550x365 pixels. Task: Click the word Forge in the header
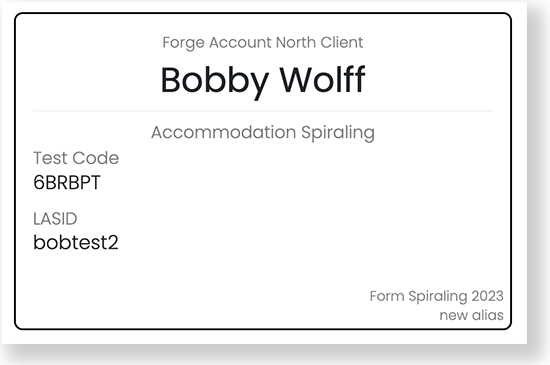pyautogui.click(x=183, y=43)
